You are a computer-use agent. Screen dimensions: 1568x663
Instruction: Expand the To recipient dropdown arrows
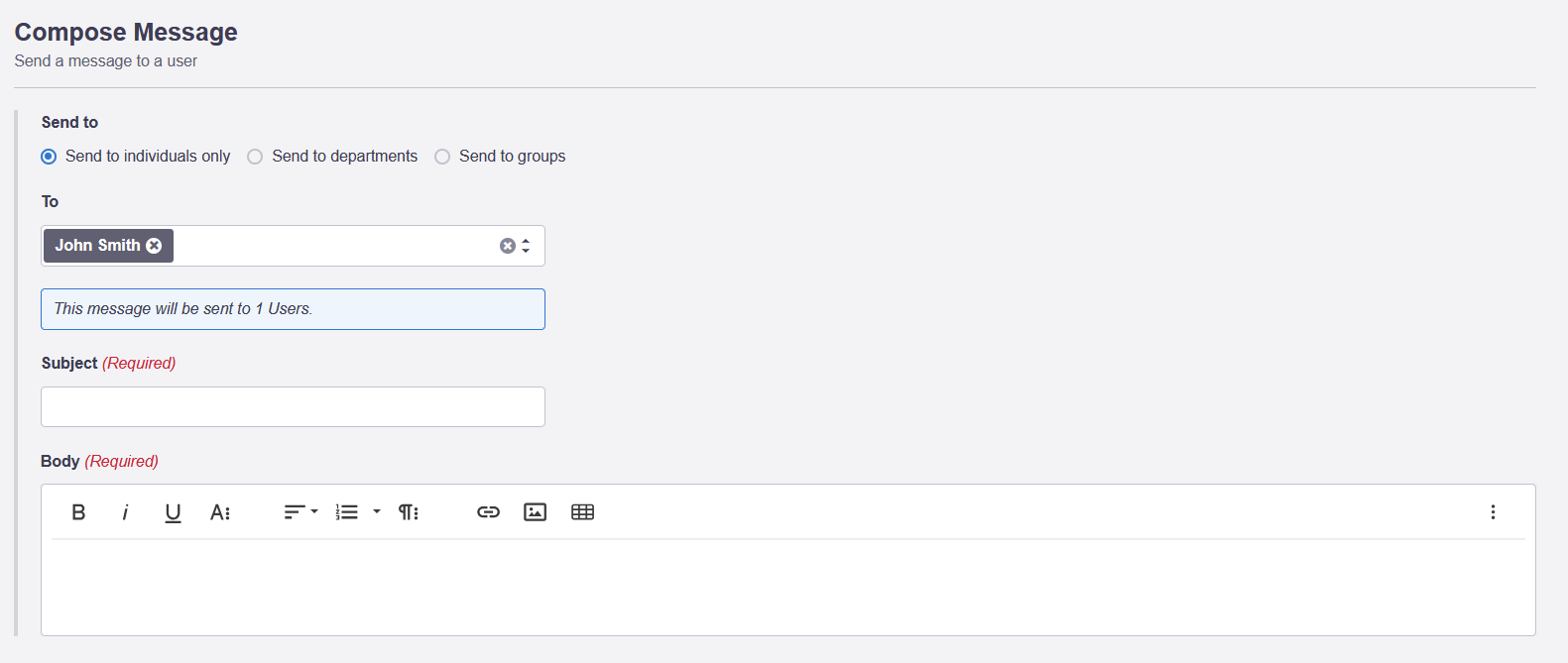click(x=526, y=246)
